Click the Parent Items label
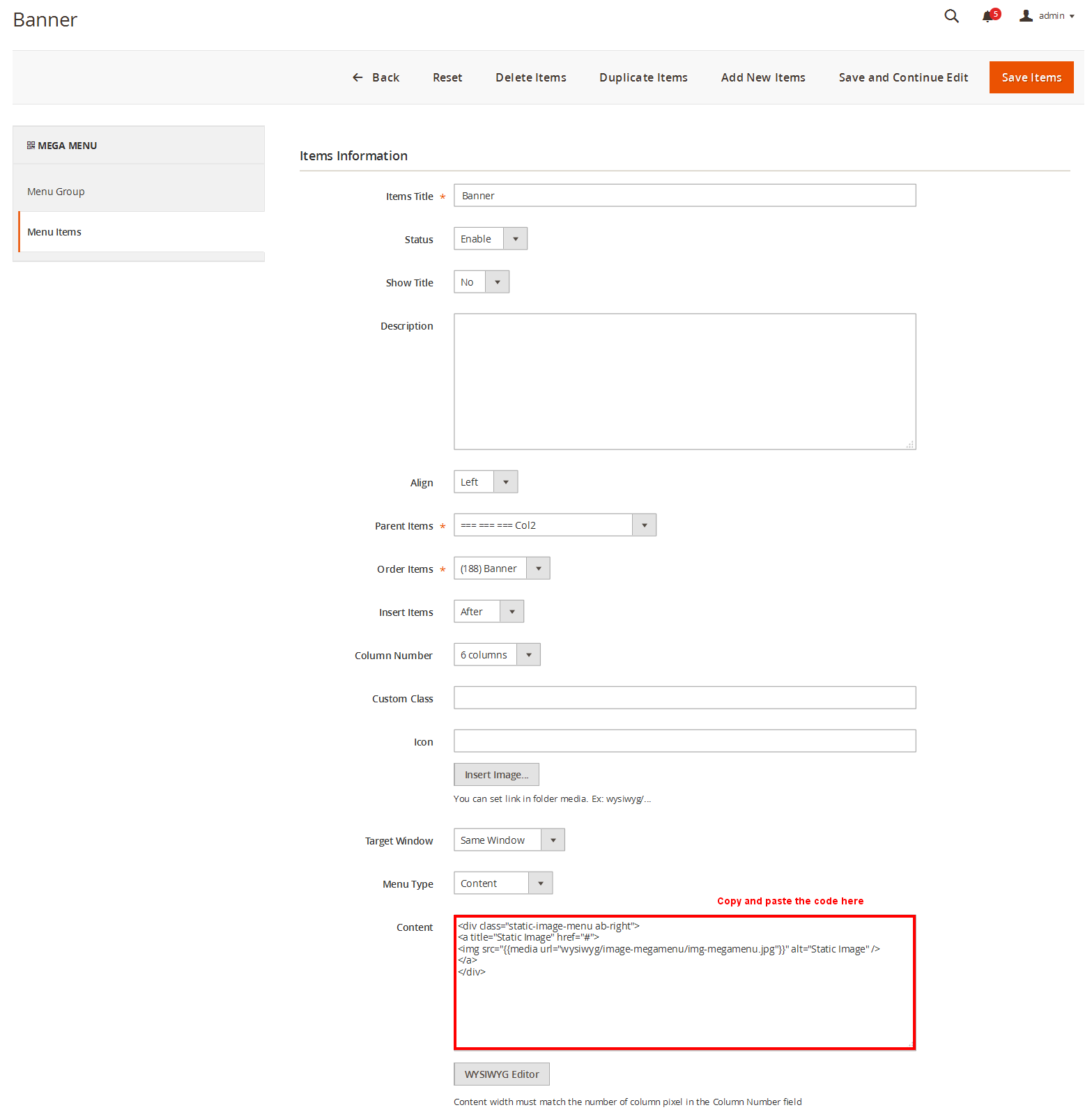Image resolution: width=1092 pixels, height=1119 pixels. coord(404,526)
